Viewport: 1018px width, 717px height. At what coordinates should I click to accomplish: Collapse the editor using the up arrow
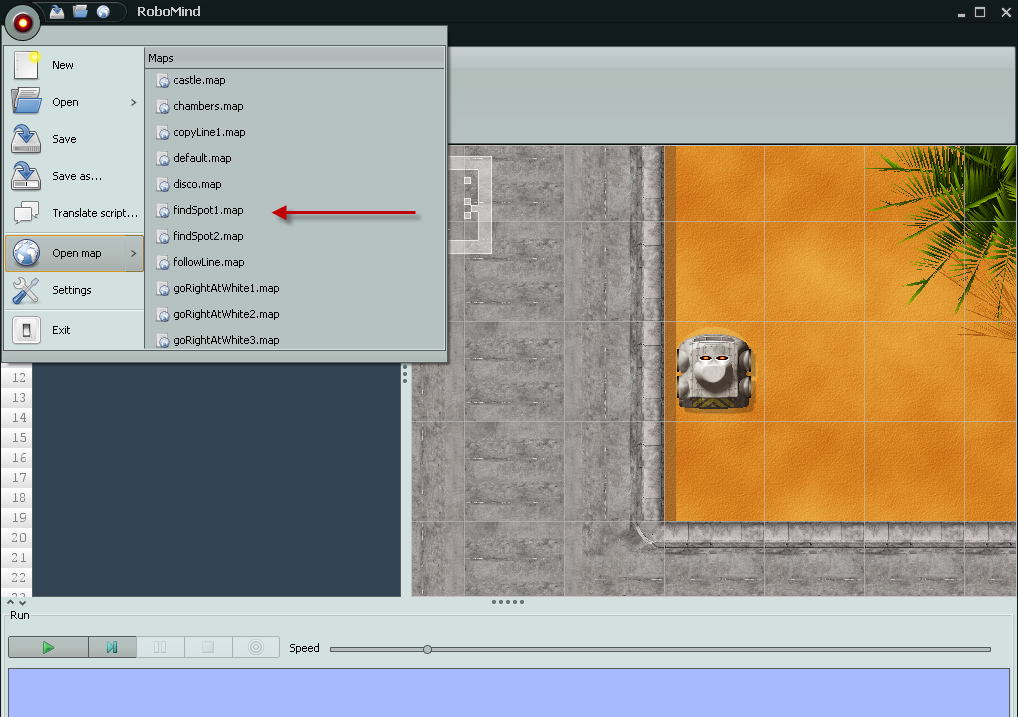10,602
